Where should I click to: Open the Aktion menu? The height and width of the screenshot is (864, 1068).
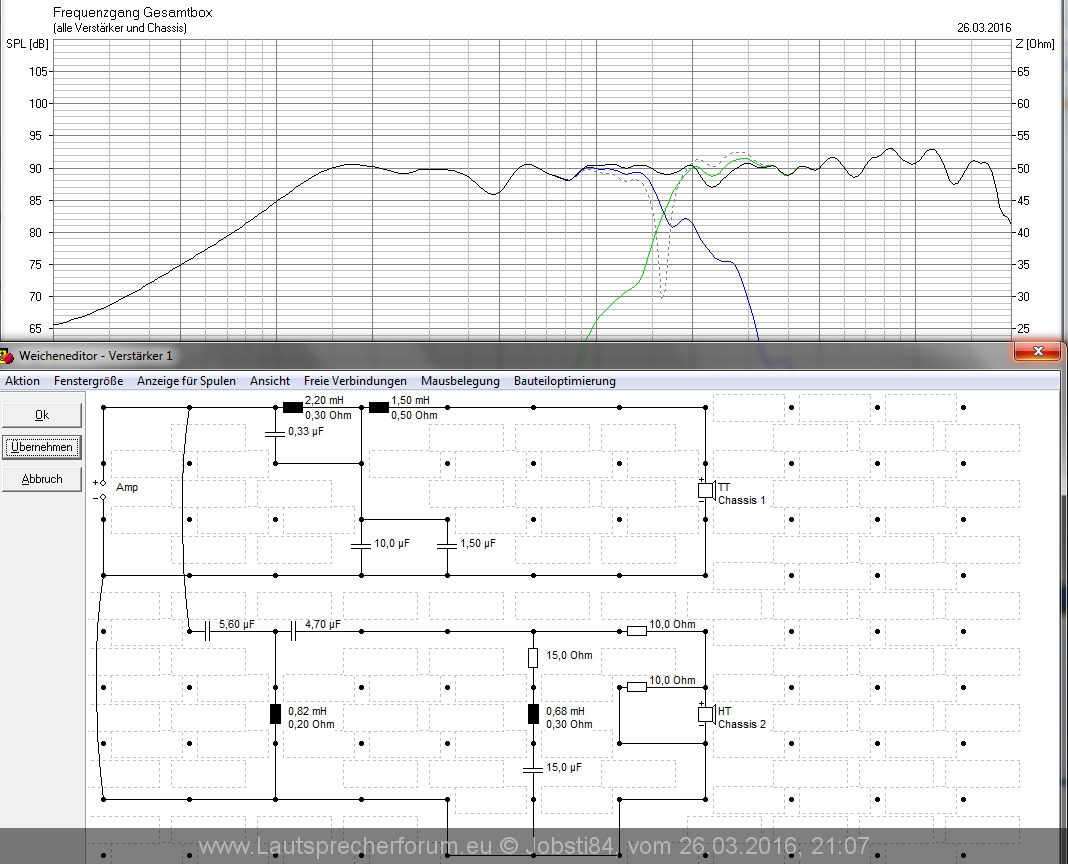tap(23, 381)
